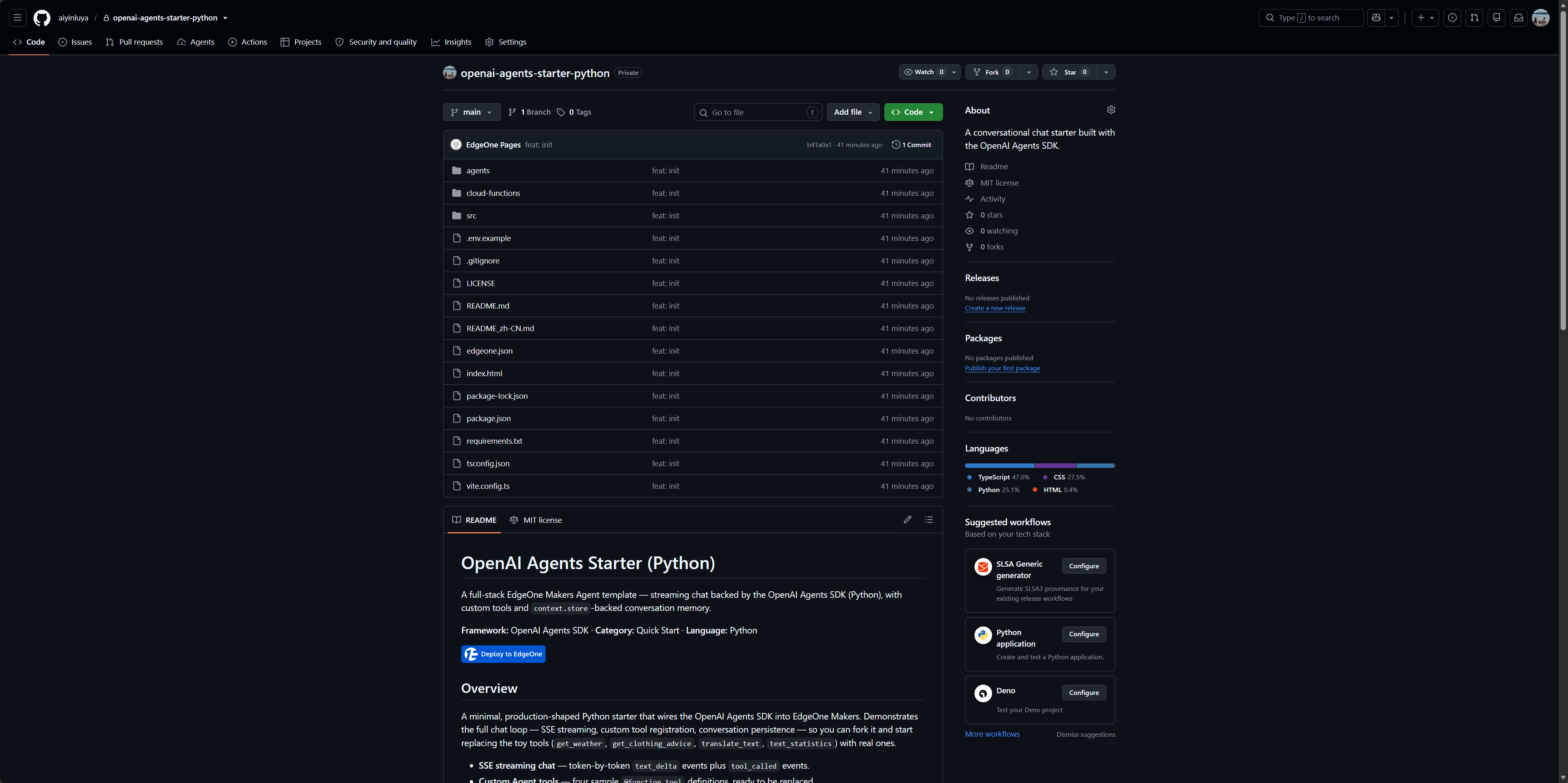Open the README_zh-CN.md file
Image resolution: width=1568 pixels, height=783 pixels.
click(x=500, y=328)
